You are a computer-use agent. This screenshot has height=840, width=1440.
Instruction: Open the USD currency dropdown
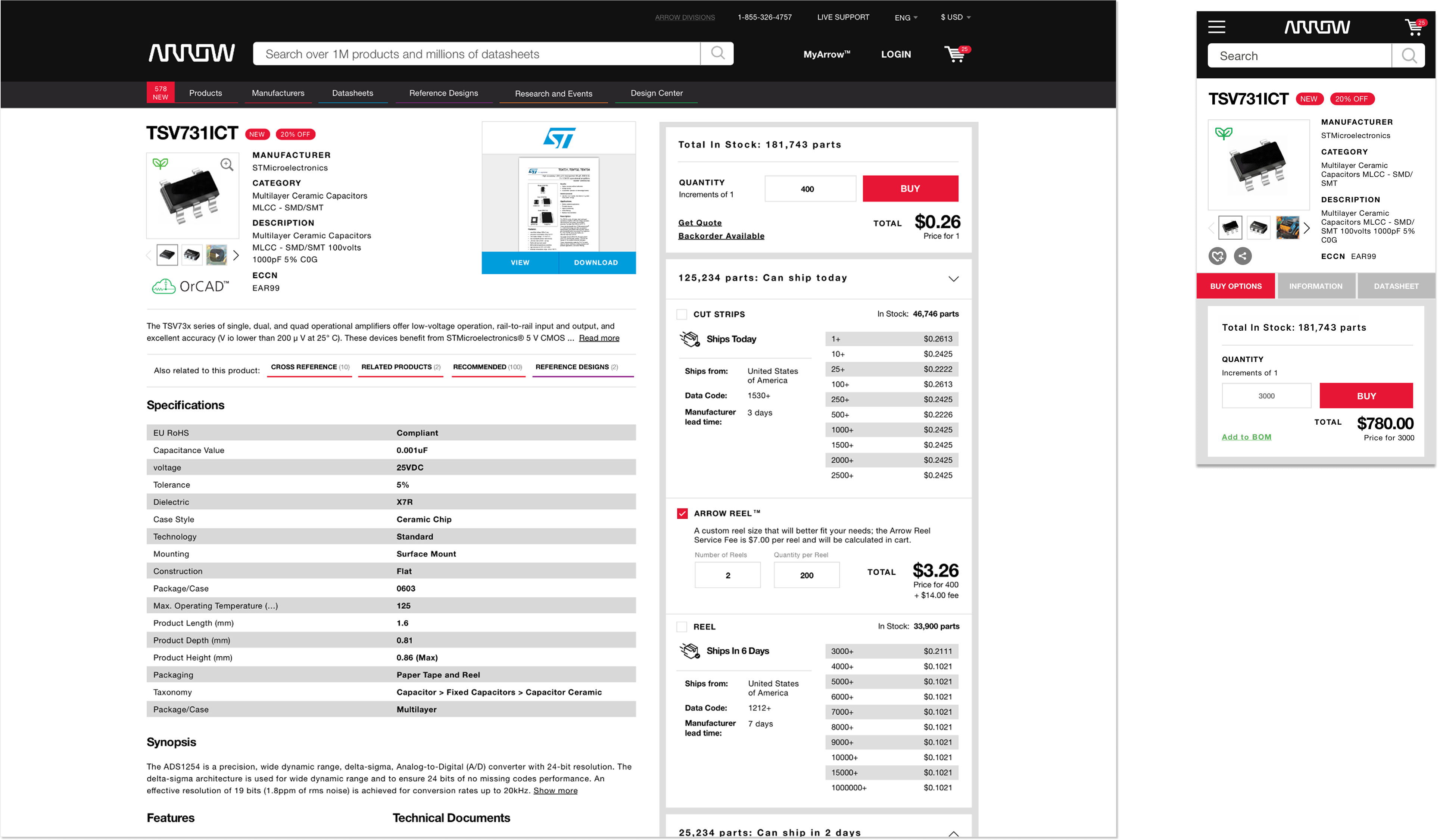coord(956,17)
